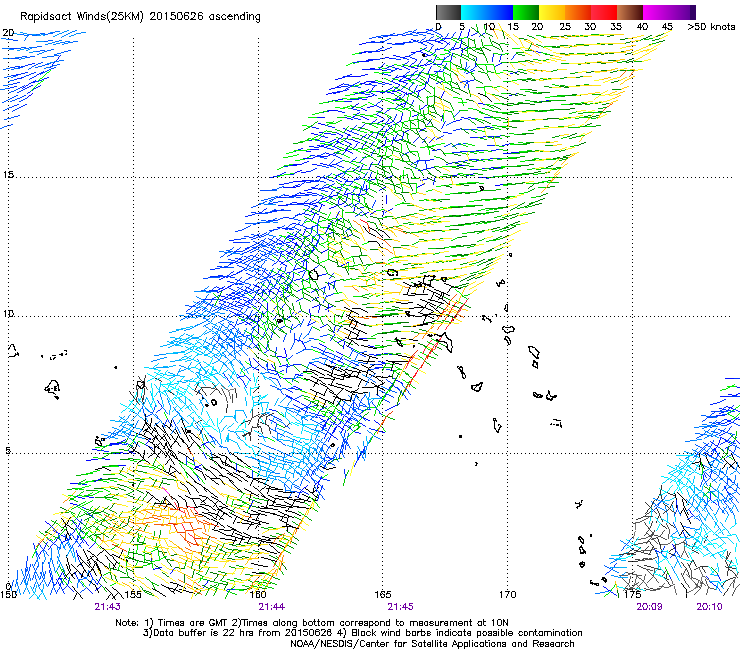Click the latitude "10" label on left axis

(8, 313)
